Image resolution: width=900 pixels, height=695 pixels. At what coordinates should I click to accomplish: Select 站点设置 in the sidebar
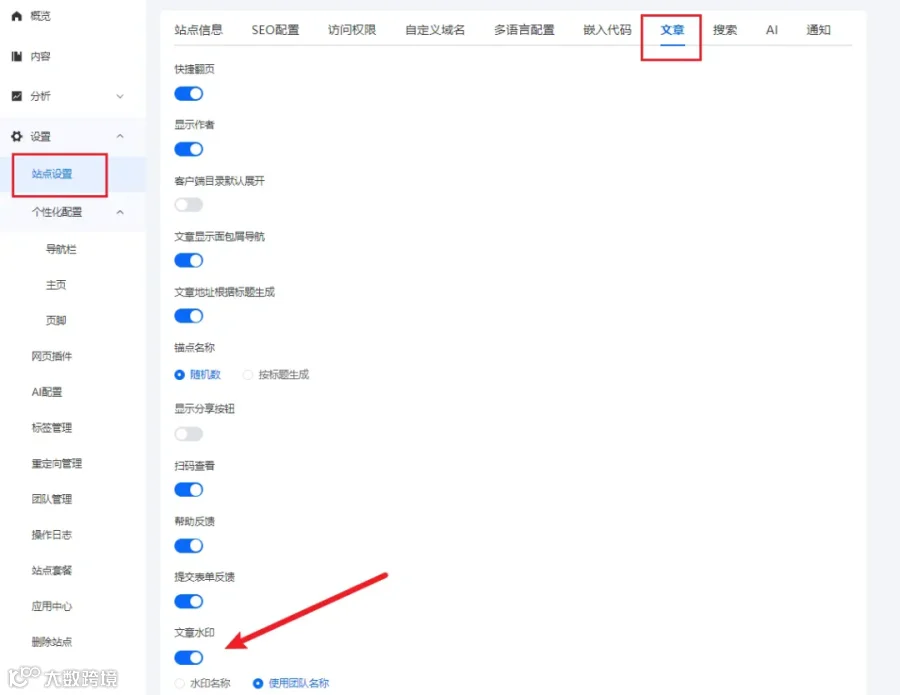point(52,174)
